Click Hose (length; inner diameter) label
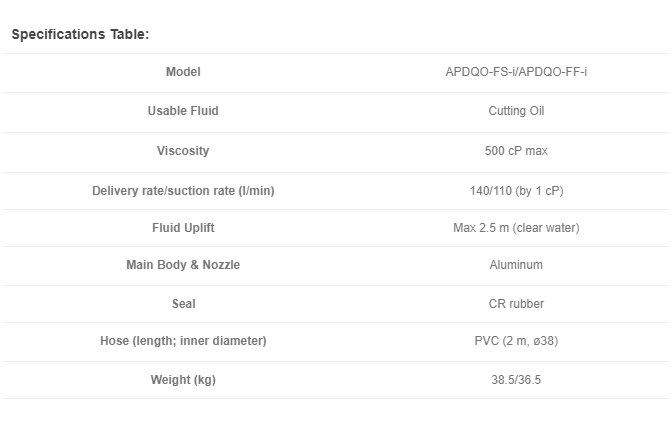The width and height of the screenshot is (672, 421). 183,340
